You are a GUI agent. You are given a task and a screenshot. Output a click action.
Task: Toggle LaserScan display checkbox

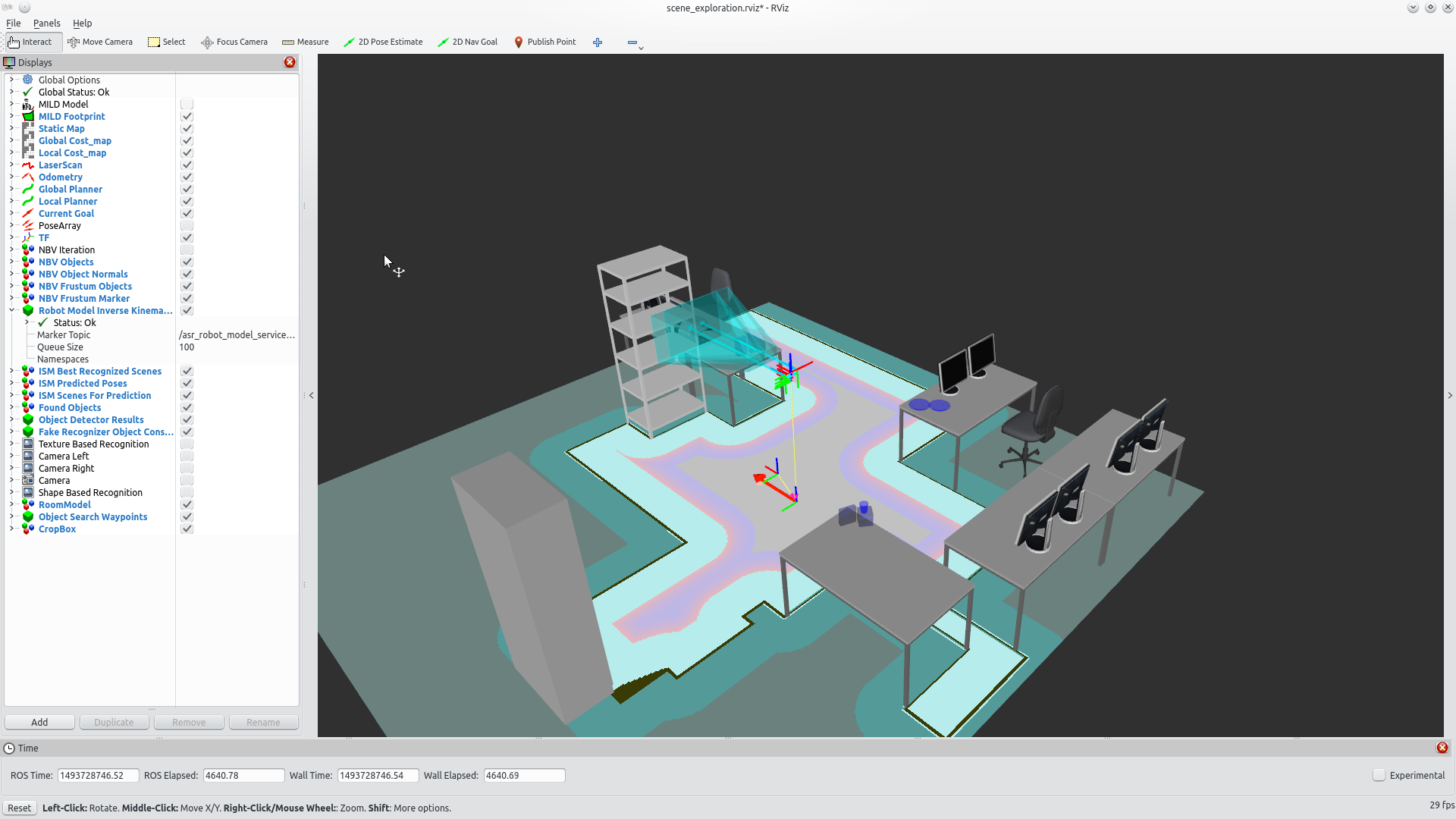(187, 165)
